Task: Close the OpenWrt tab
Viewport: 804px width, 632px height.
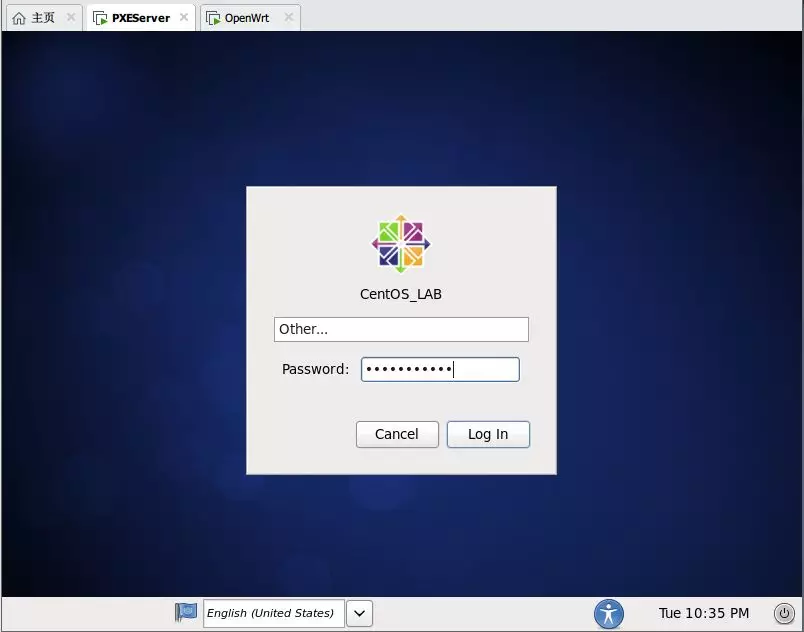Action: point(289,17)
